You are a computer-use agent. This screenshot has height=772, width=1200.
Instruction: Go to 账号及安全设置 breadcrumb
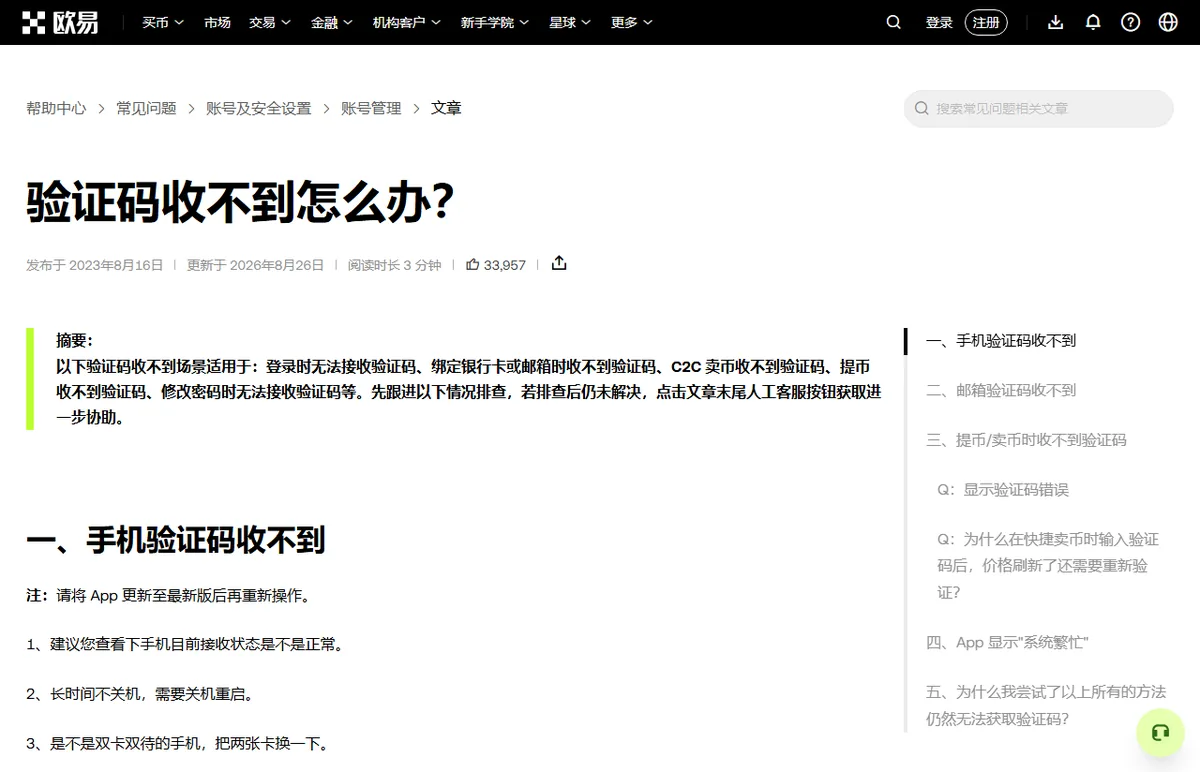click(x=259, y=108)
